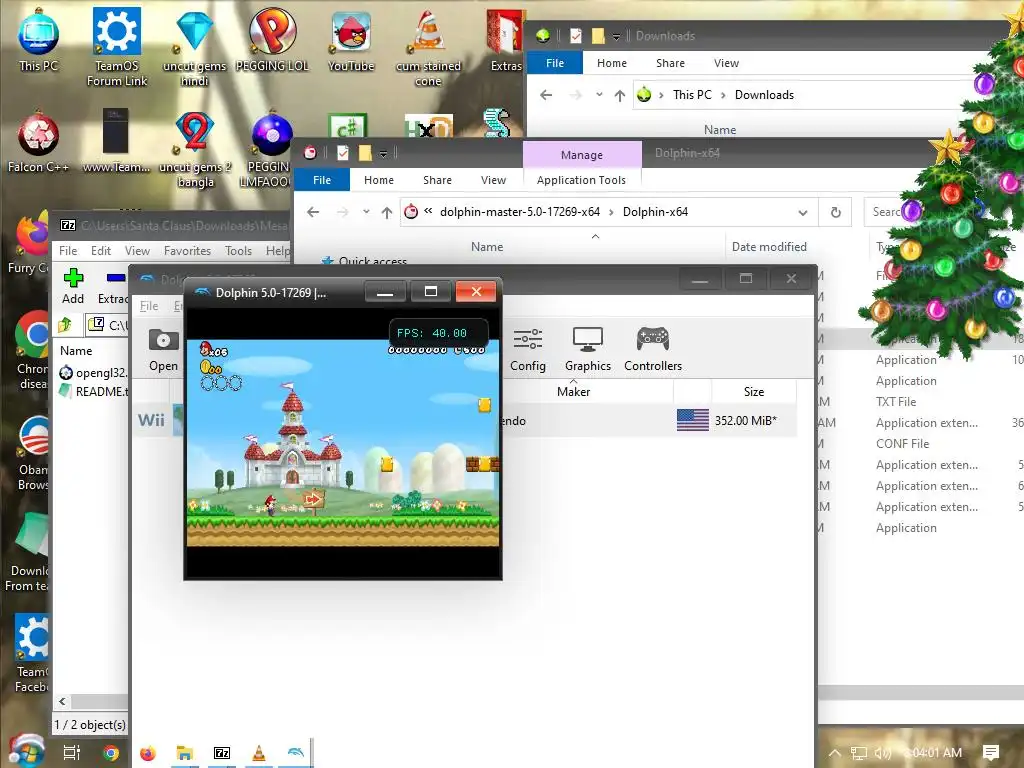
Task: Switch to Share tab in Dolphin-x64 Explorer
Action: tap(438, 180)
